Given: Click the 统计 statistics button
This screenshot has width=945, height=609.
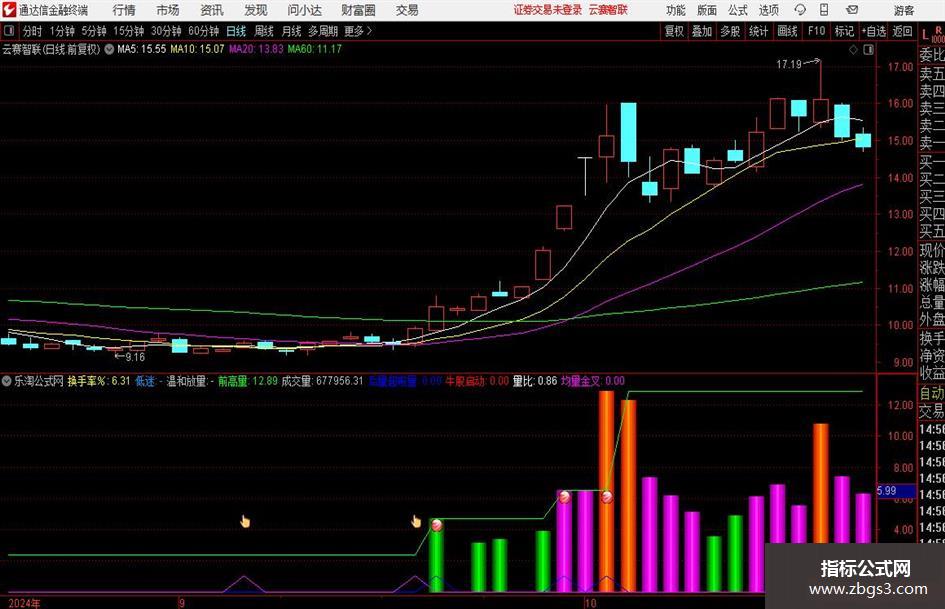Looking at the screenshot, I should pos(758,31).
